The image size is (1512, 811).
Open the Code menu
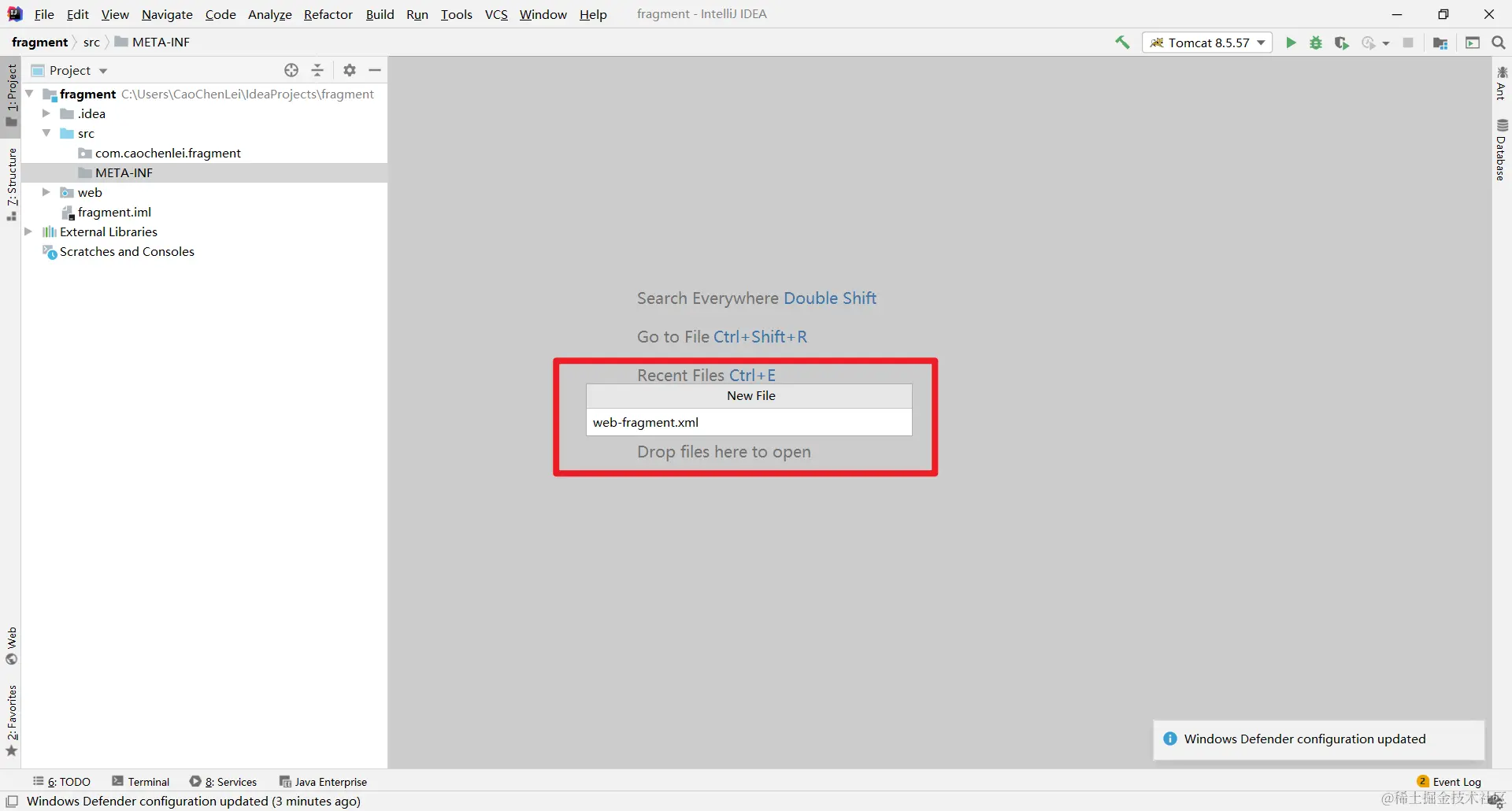coord(220,14)
